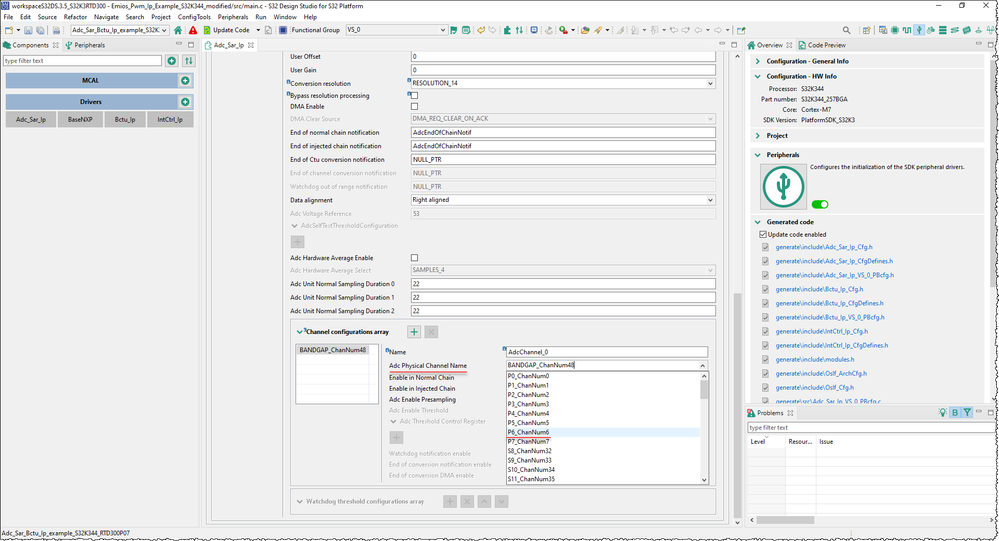Select the Bctu_Ip driver button

point(124,120)
